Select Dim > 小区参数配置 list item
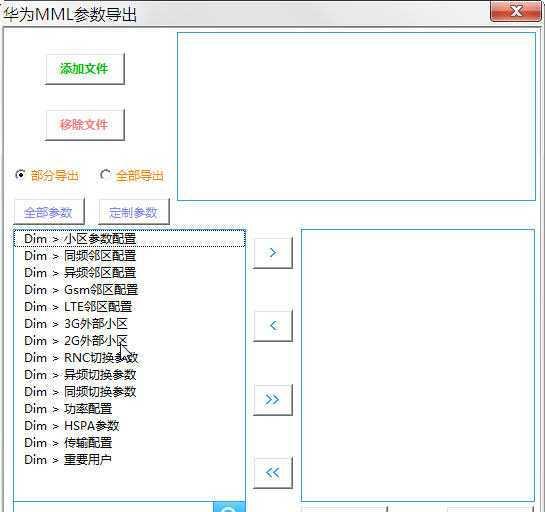 tap(130, 239)
